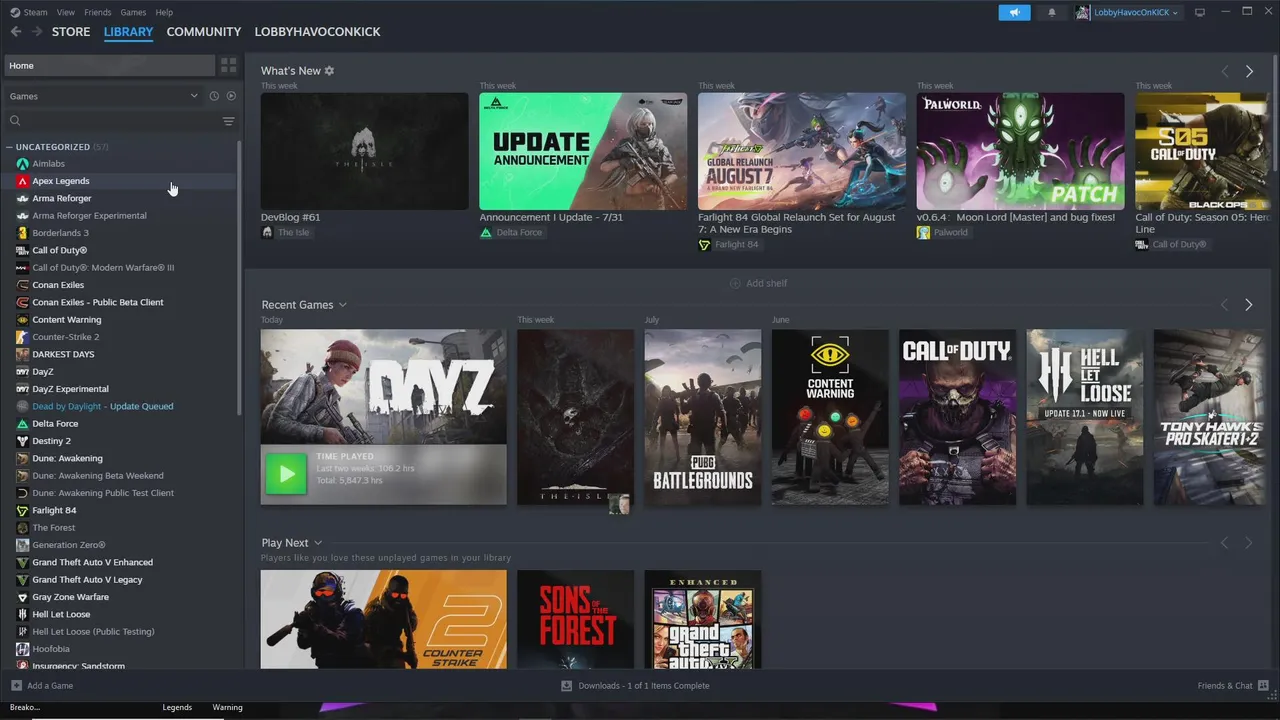Collapse the Uncategorized section
Viewport: 1280px width, 720px height.
tap(9, 147)
